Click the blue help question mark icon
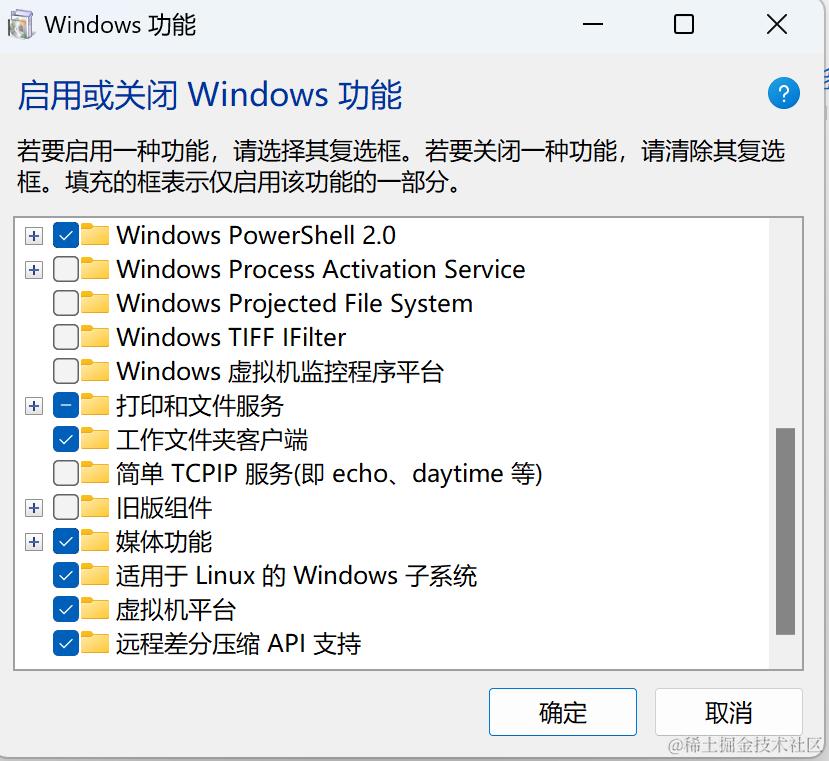This screenshot has height=761, width=829. [x=783, y=94]
